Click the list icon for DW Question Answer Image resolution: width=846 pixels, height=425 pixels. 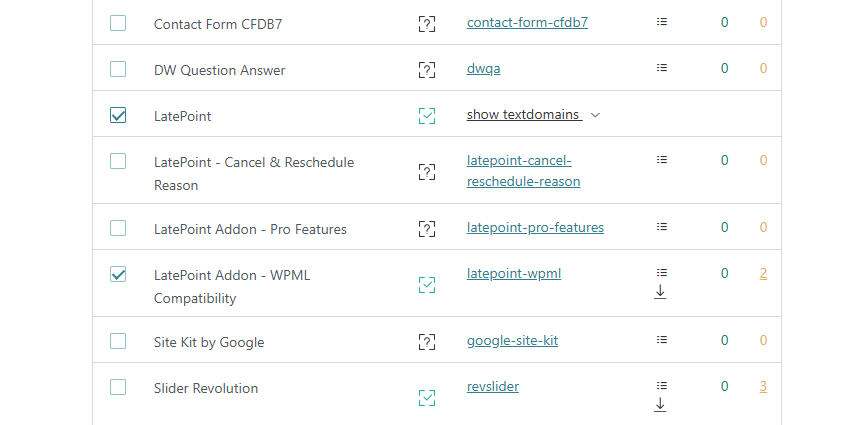click(x=661, y=68)
